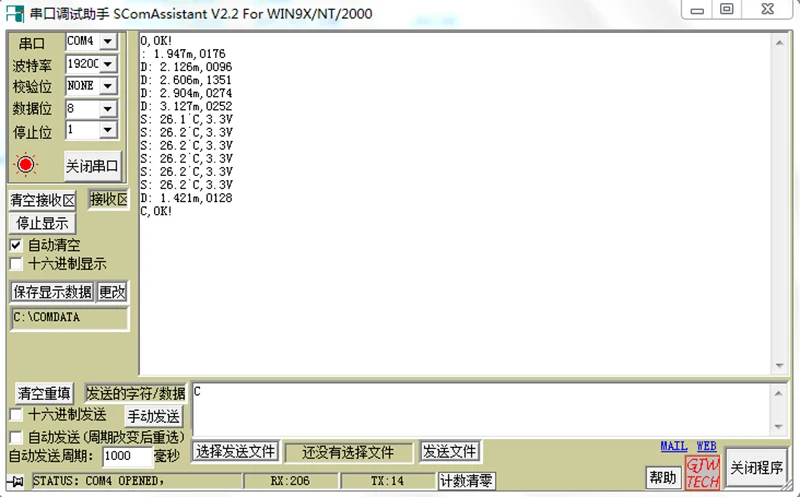
Task: Click the RX:206 counter in status bar
Action: tap(290, 481)
